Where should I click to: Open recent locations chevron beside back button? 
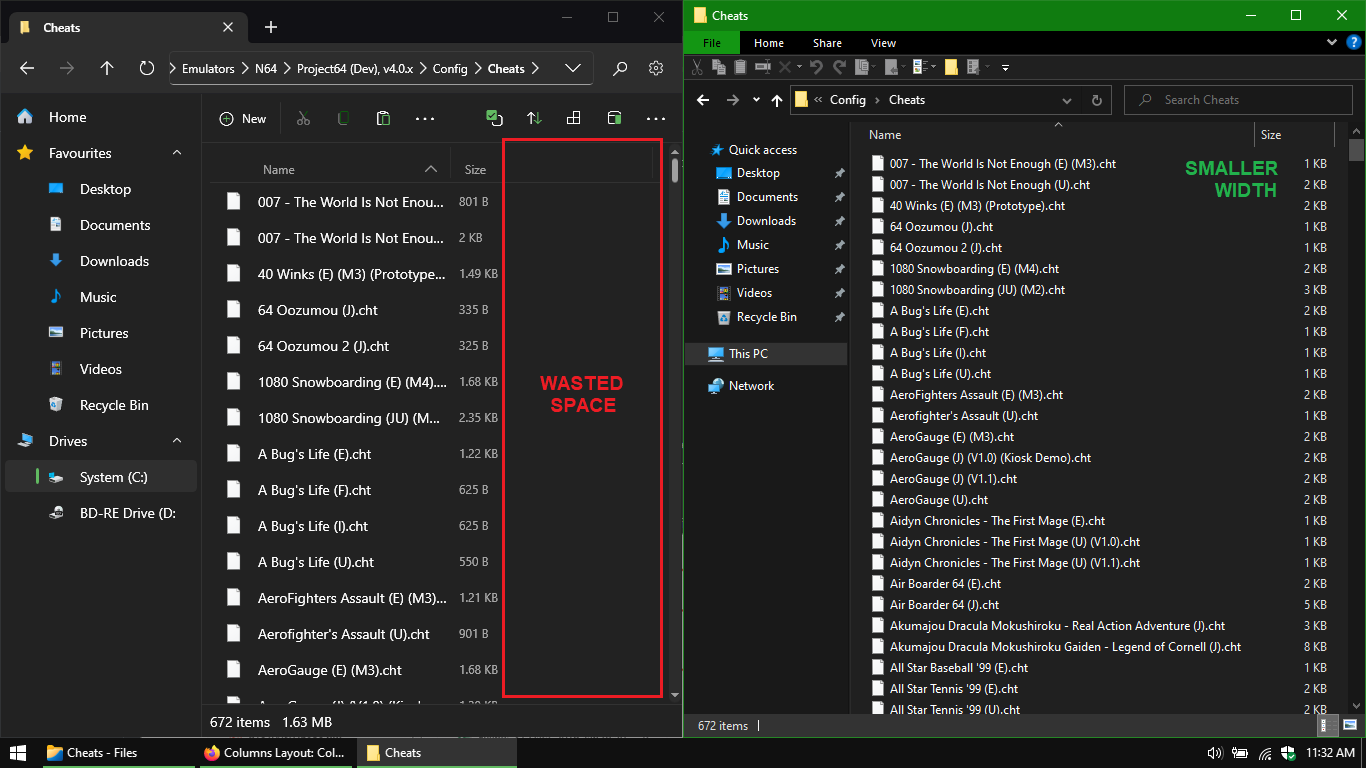coord(755,100)
